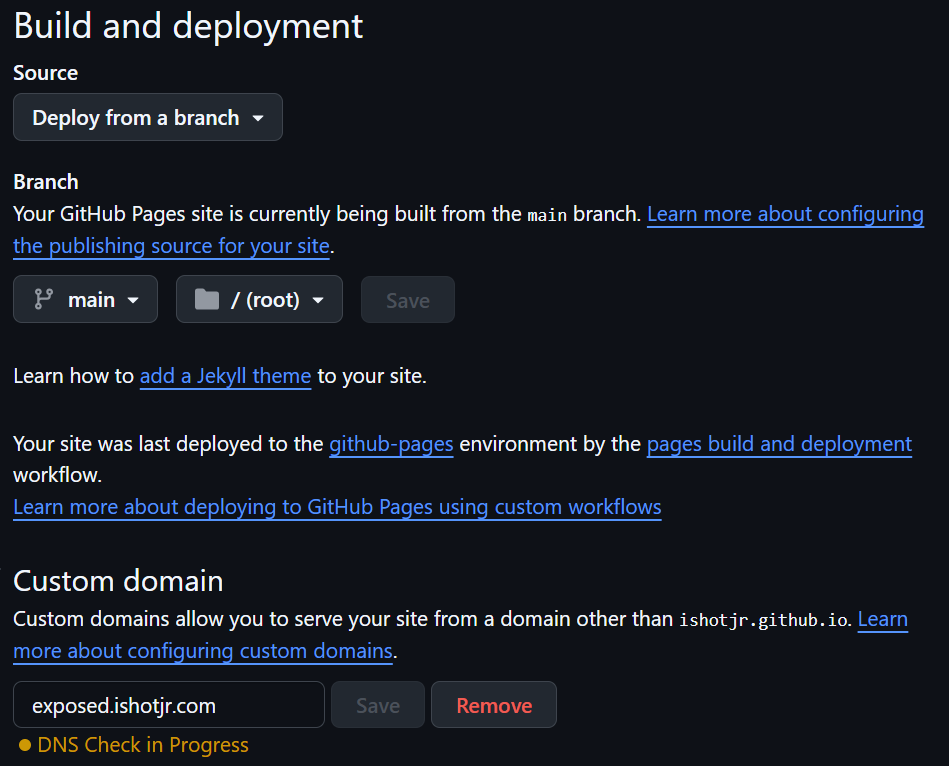
Task: Click the caret arrow on Deploy from a branch
Action: tap(258, 118)
